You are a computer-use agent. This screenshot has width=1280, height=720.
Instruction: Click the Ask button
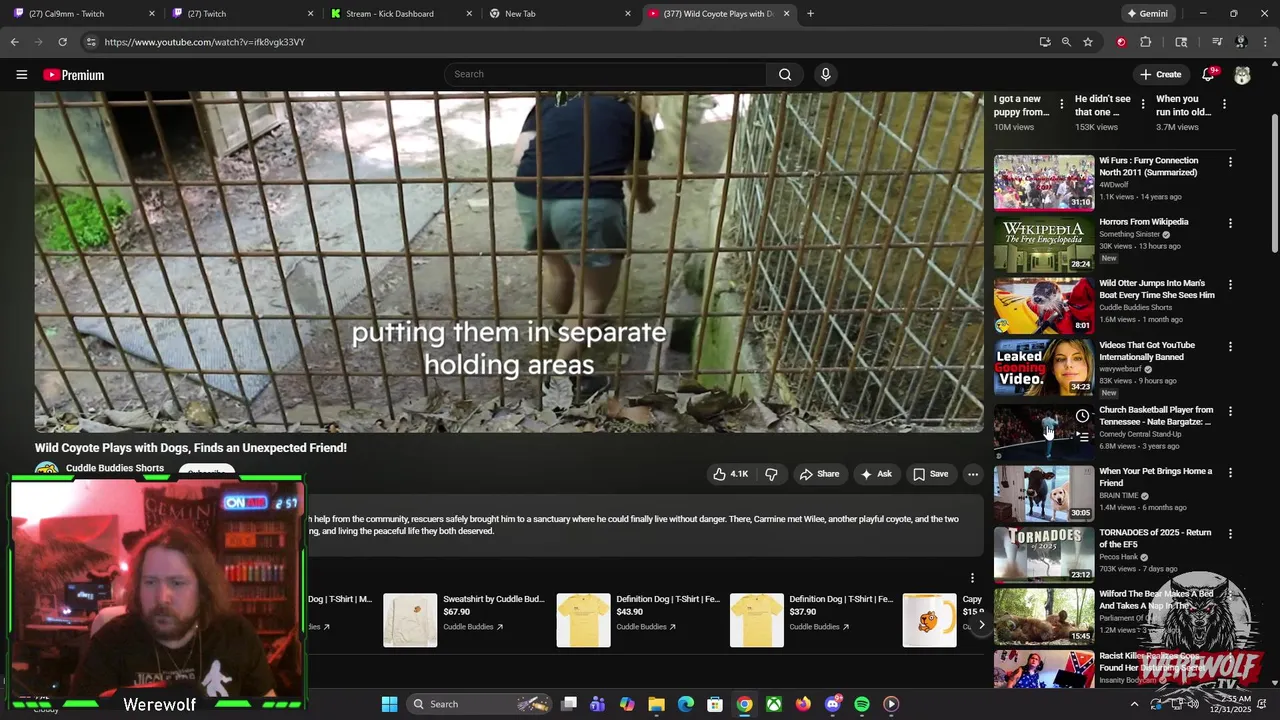tap(876, 474)
